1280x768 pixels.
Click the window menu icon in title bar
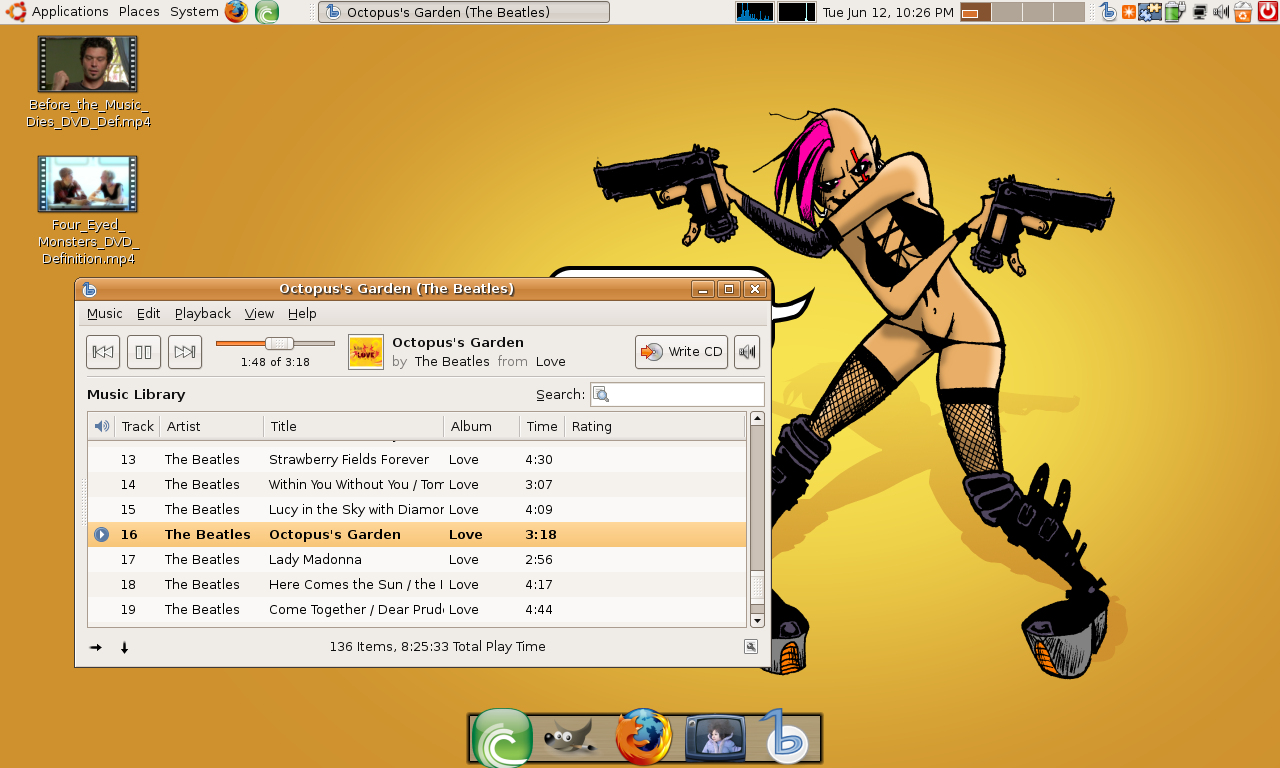coord(89,289)
